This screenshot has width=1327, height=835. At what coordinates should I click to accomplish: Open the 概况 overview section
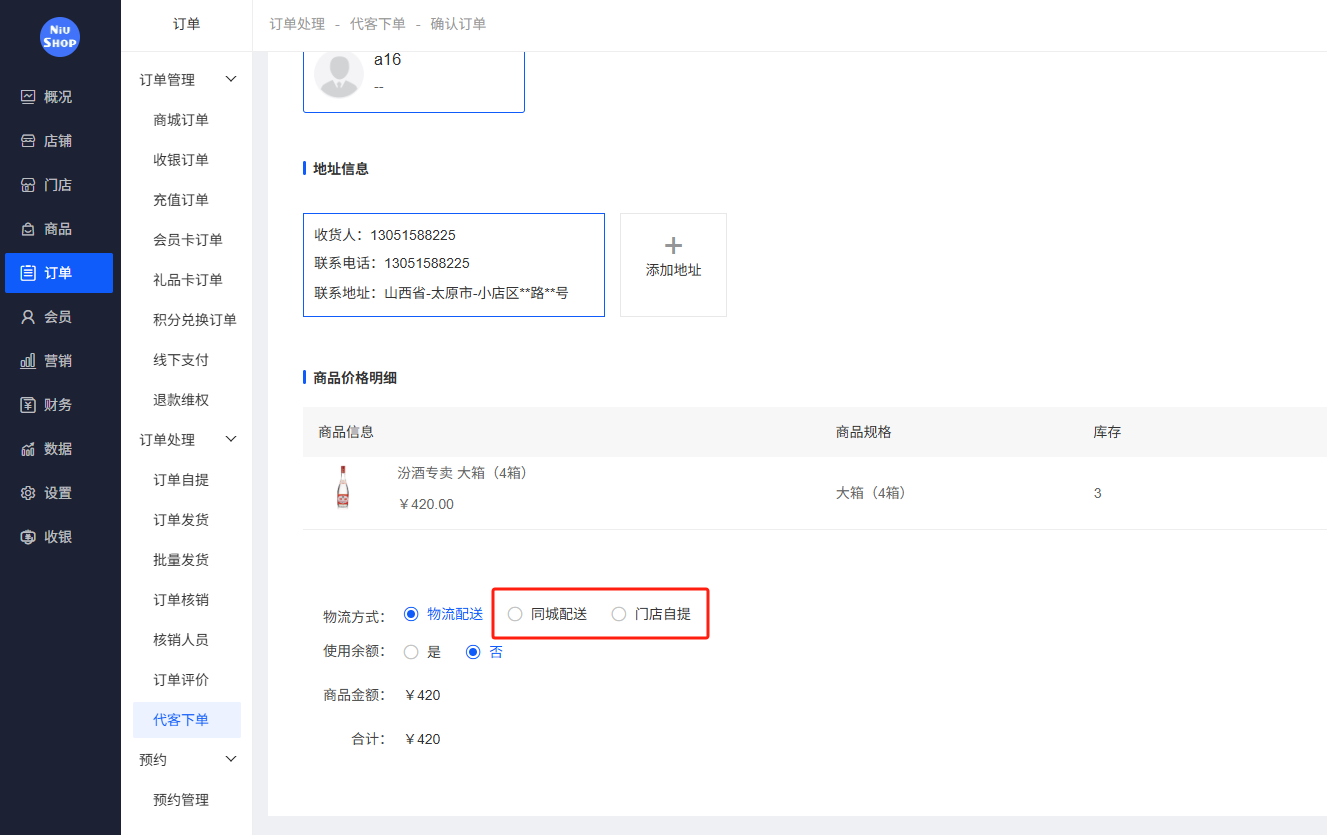coord(59,96)
